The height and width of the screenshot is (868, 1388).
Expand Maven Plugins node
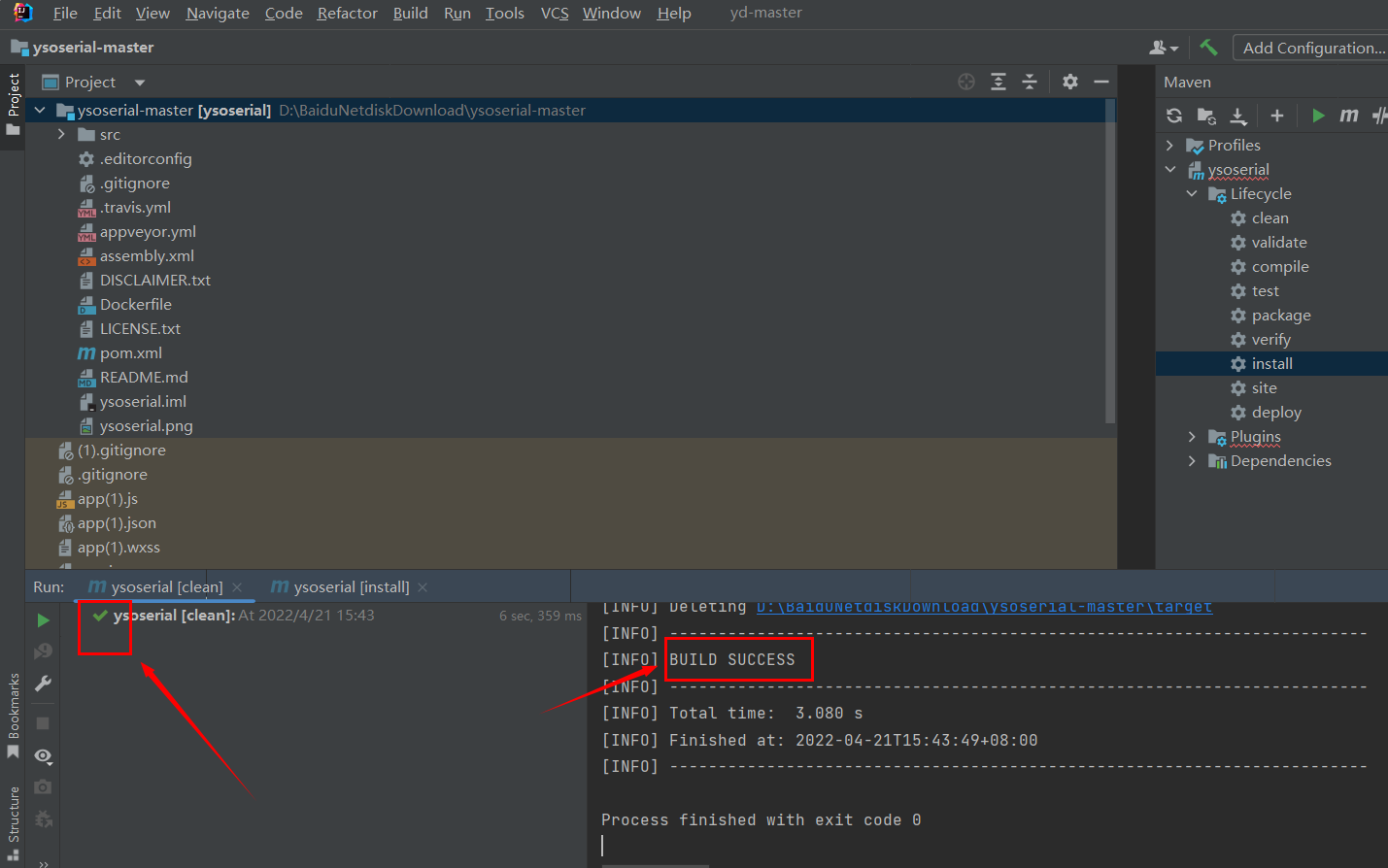[1192, 436]
